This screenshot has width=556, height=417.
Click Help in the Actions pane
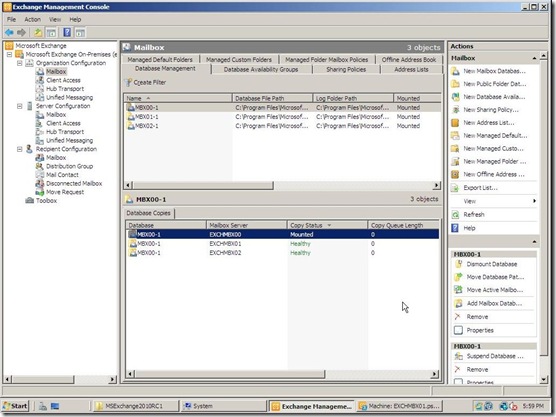pyautogui.click(x=469, y=228)
